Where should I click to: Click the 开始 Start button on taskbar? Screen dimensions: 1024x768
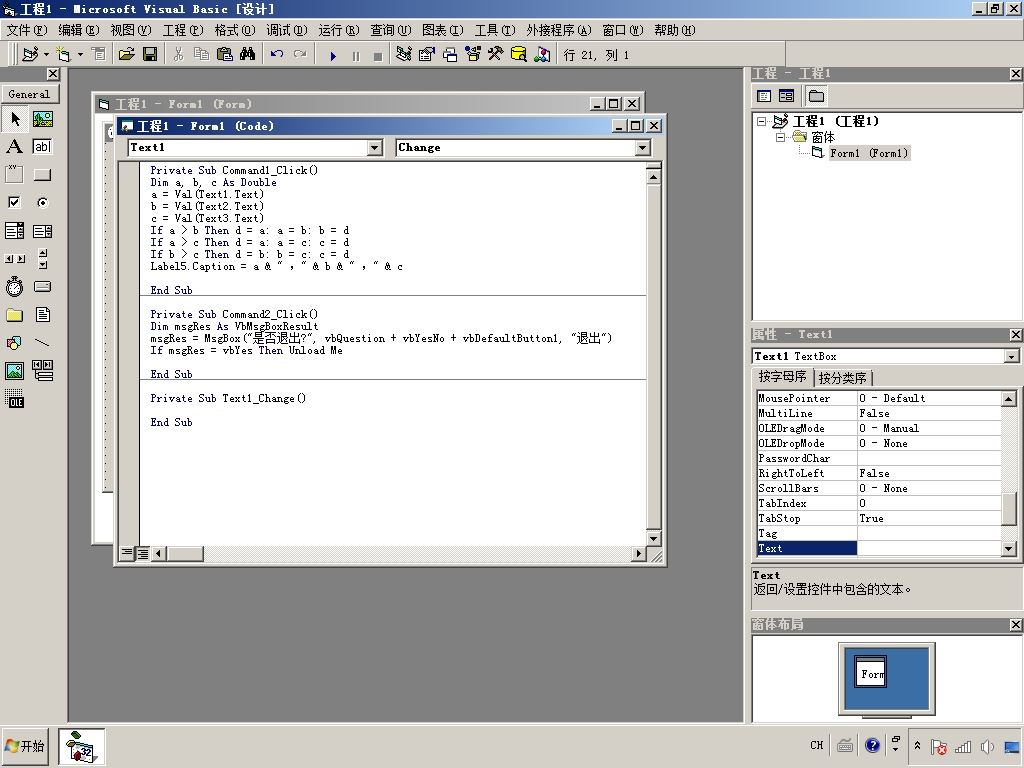click(x=25, y=746)
